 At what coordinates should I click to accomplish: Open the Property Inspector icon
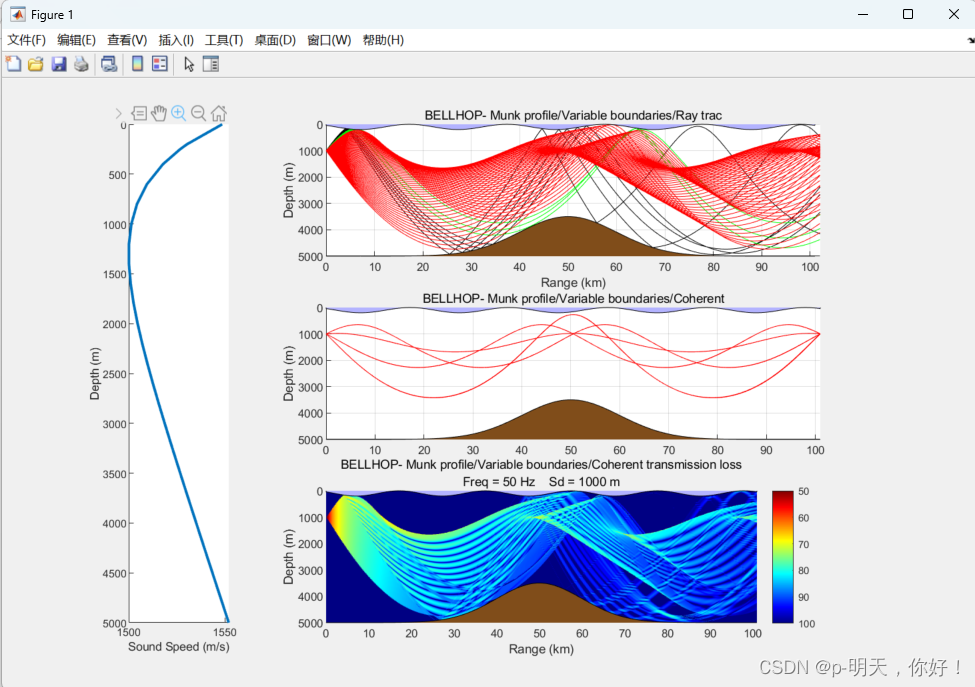pyautogui.click(x=211, y=64)
